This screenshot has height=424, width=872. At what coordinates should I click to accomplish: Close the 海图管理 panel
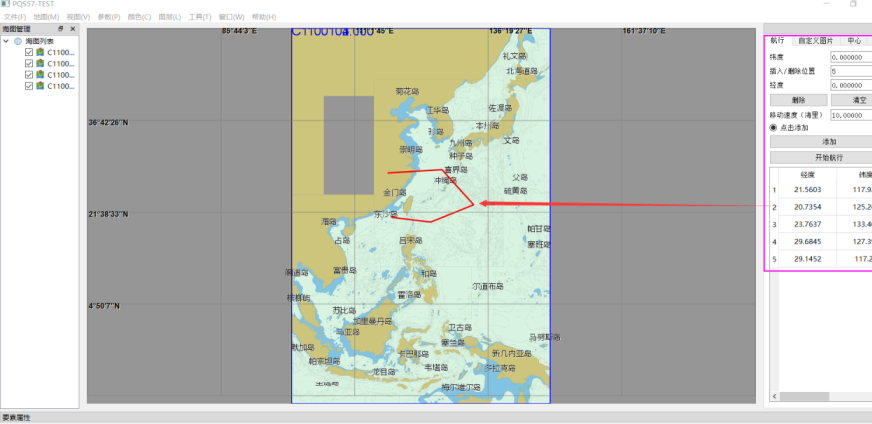pyautogui.click(x=72, y=29)
